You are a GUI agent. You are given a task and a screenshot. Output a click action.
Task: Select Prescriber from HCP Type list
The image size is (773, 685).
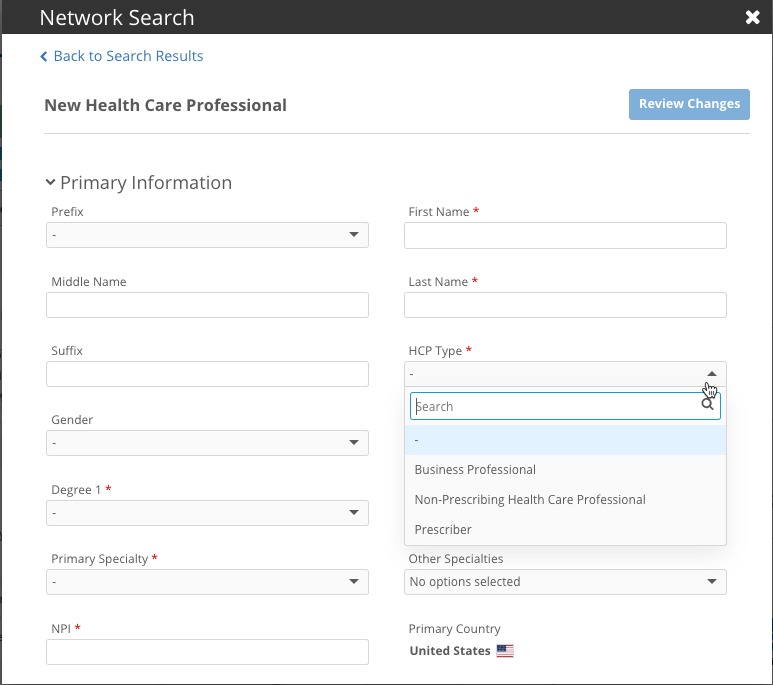click(x=443, y=530)
